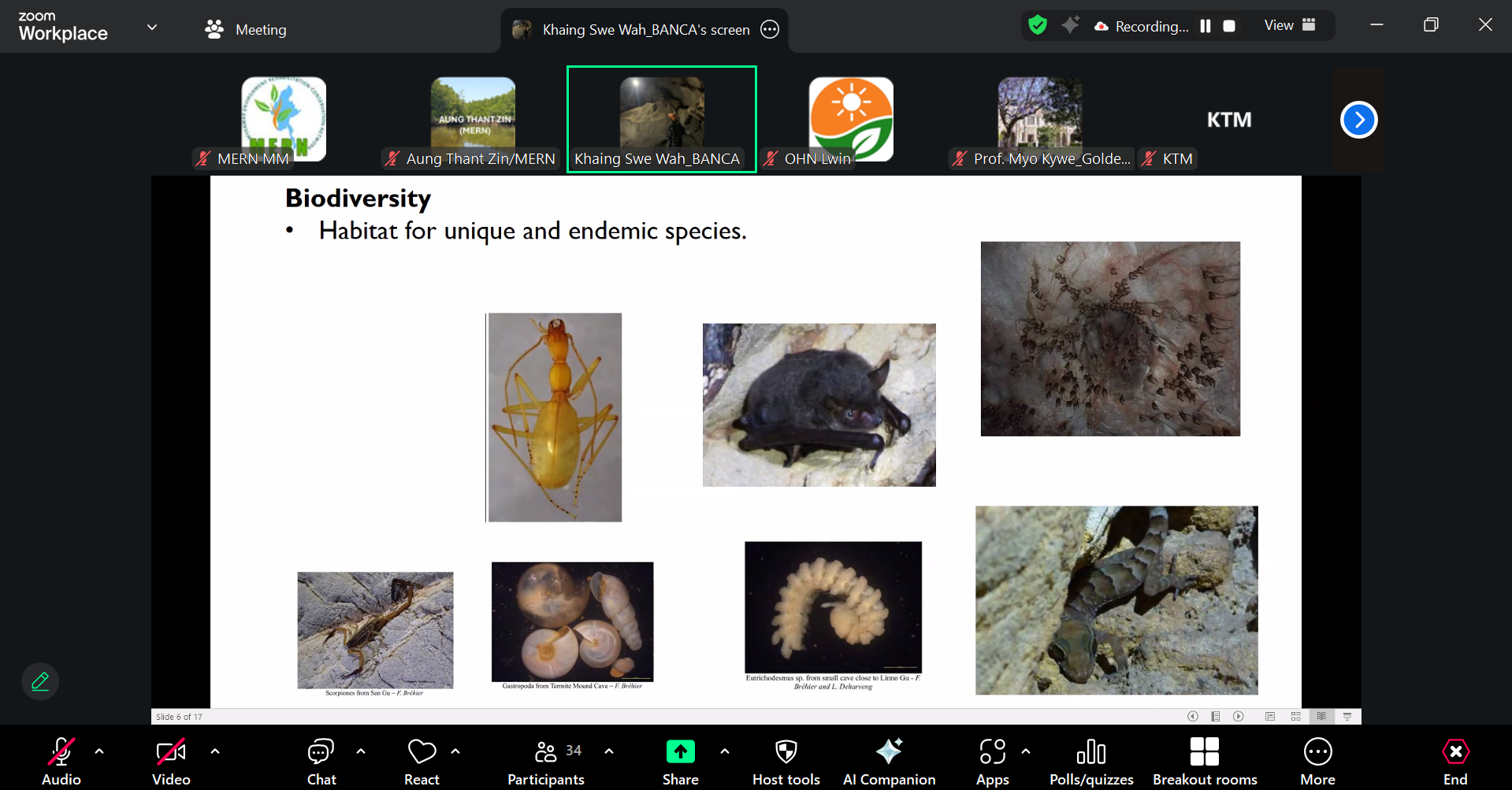Open the Meeting tab
Viewport: 1512px width, 790px height.
coord(246,29)
